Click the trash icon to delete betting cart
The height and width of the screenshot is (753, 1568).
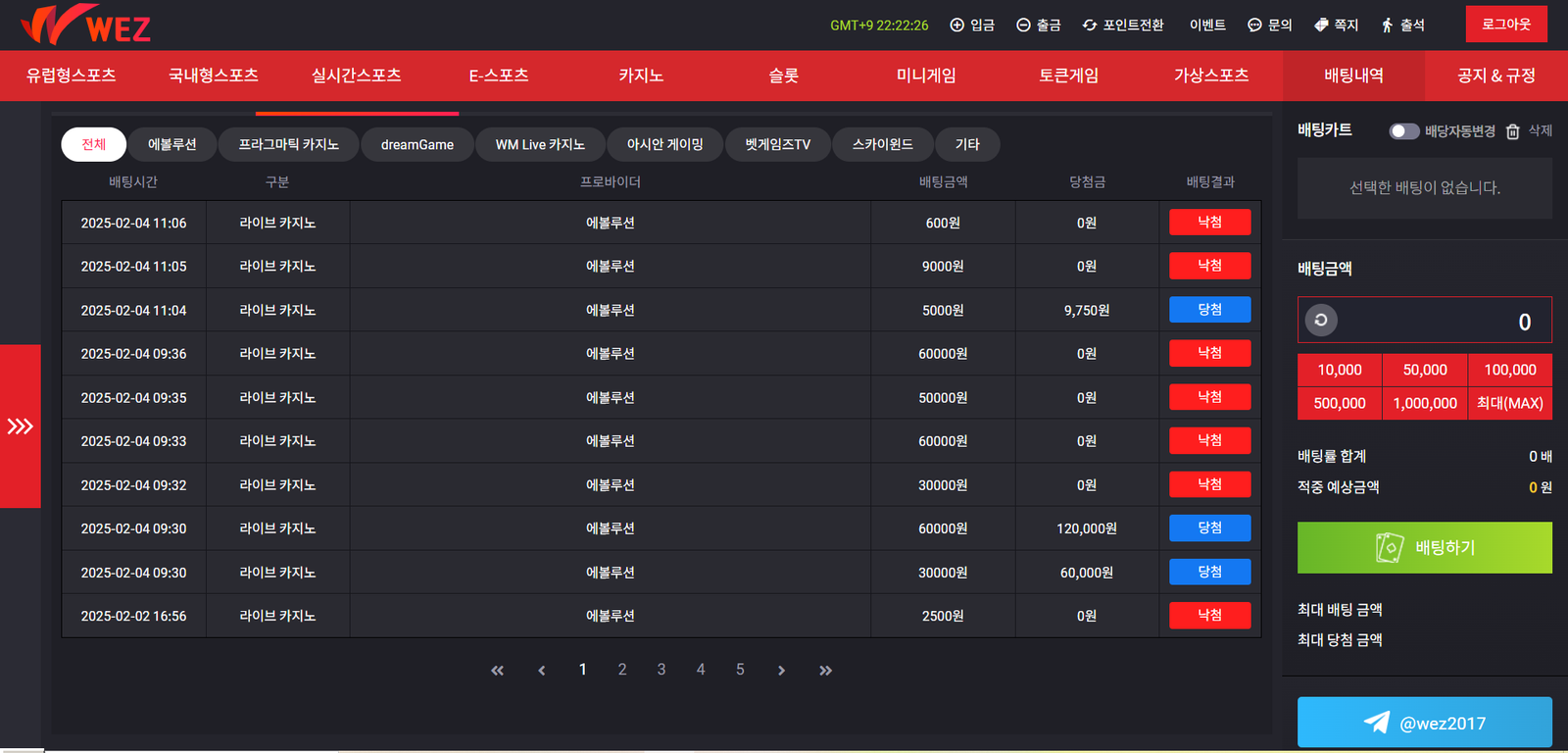click(x=1512, y=131)
